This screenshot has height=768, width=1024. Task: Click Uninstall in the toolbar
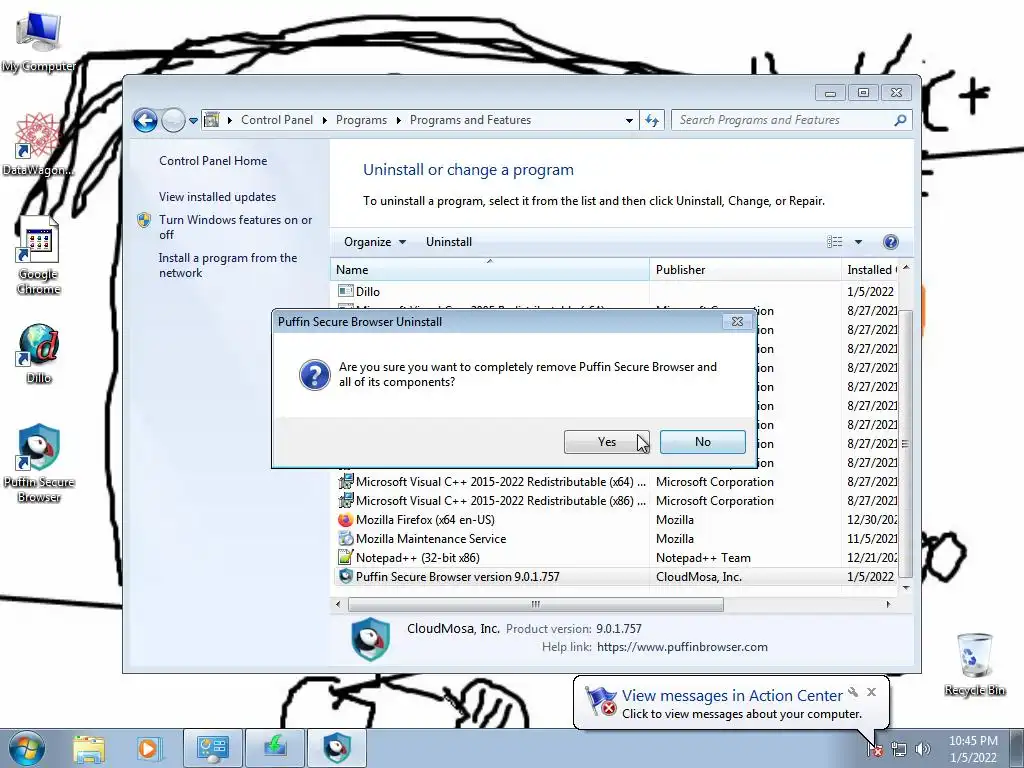coord(449,242)
